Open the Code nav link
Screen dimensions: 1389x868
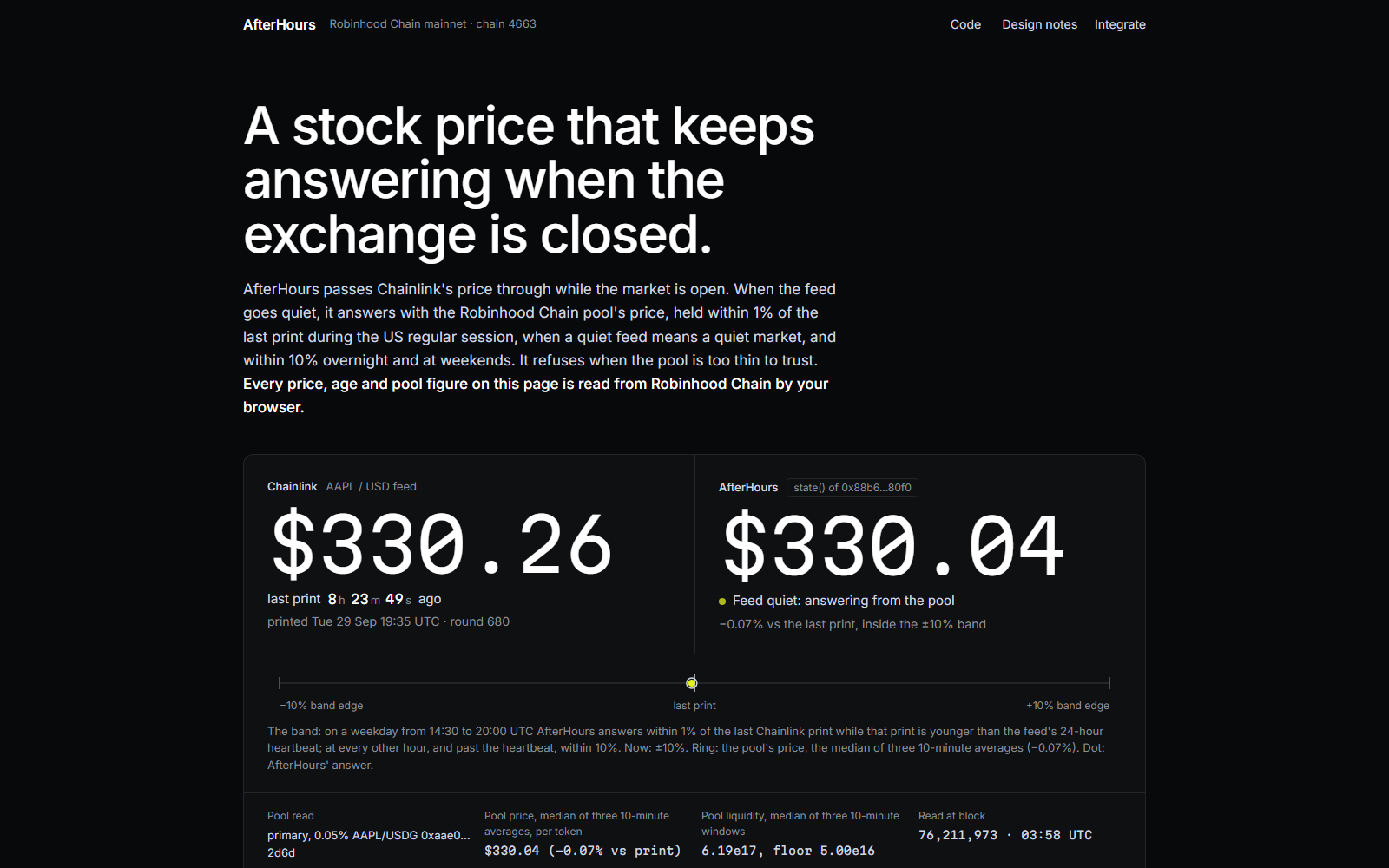[x=965, y=24]
